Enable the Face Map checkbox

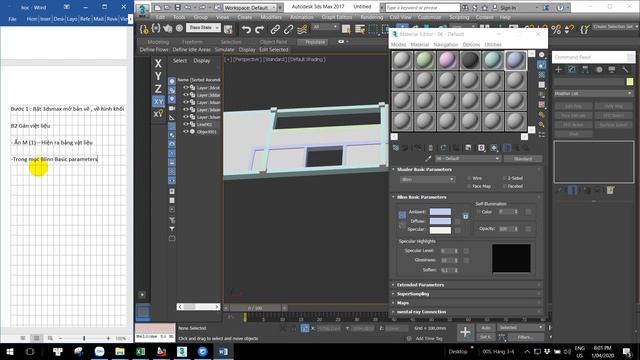point(469,186)
